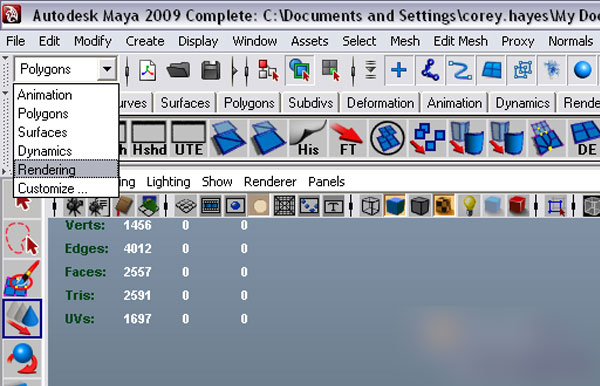Select the Lasso tool

coord(22,239)
